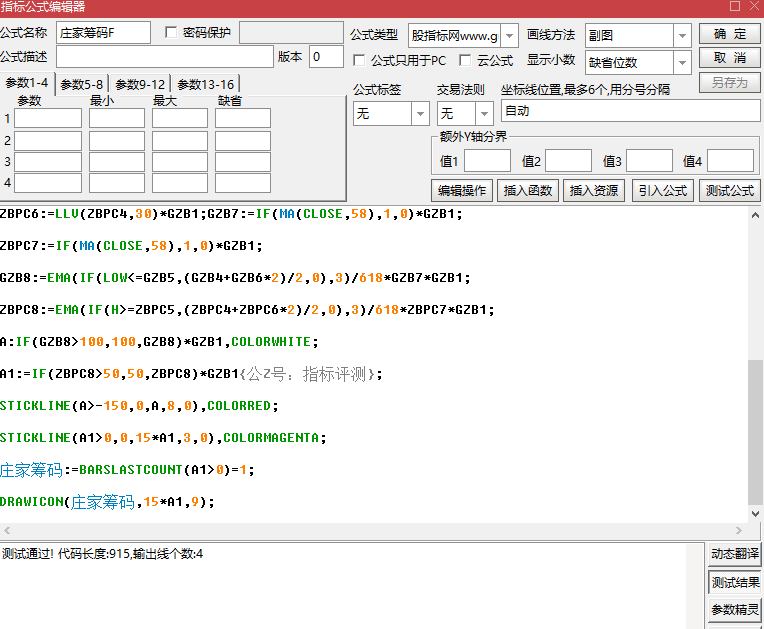
Task: Click the 公式名称 input field
Action: [103, 33]
